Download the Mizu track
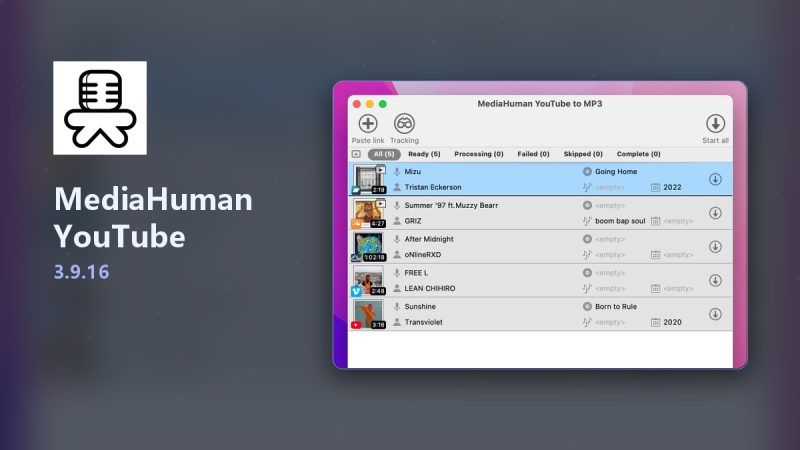 pyautogui.click(x=715, y=179)
